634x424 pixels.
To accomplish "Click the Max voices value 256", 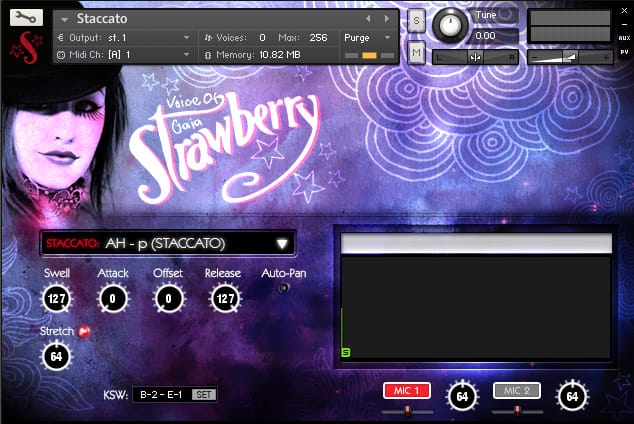I will tap(318, 38).
